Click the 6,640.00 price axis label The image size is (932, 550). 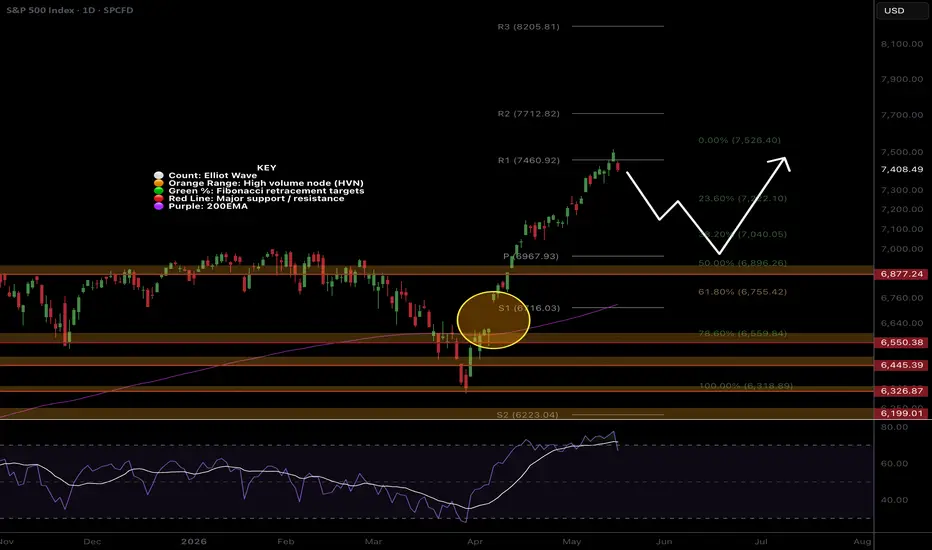click(902, 323)
